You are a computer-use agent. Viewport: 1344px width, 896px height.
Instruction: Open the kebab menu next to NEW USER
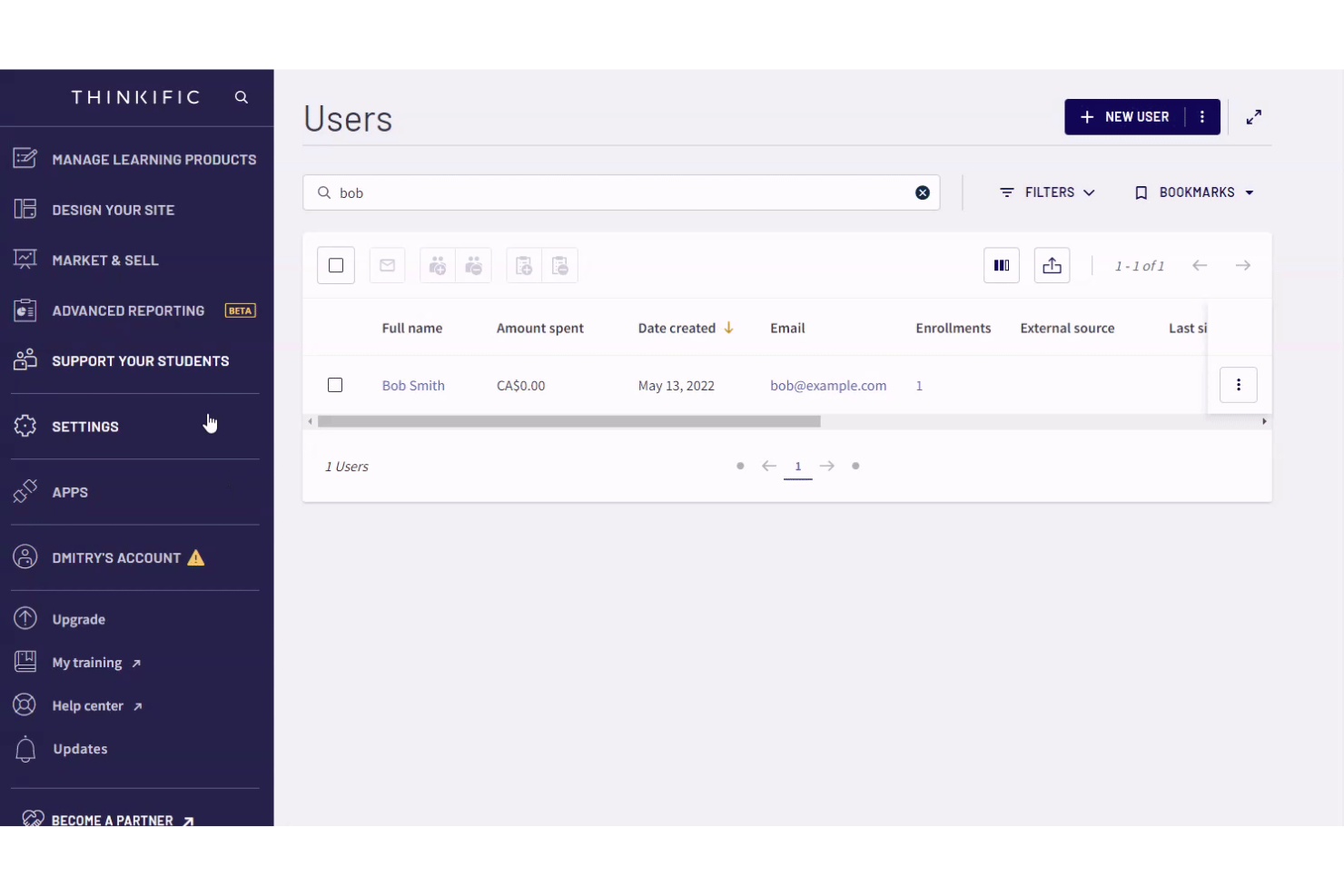[1202, 116]
